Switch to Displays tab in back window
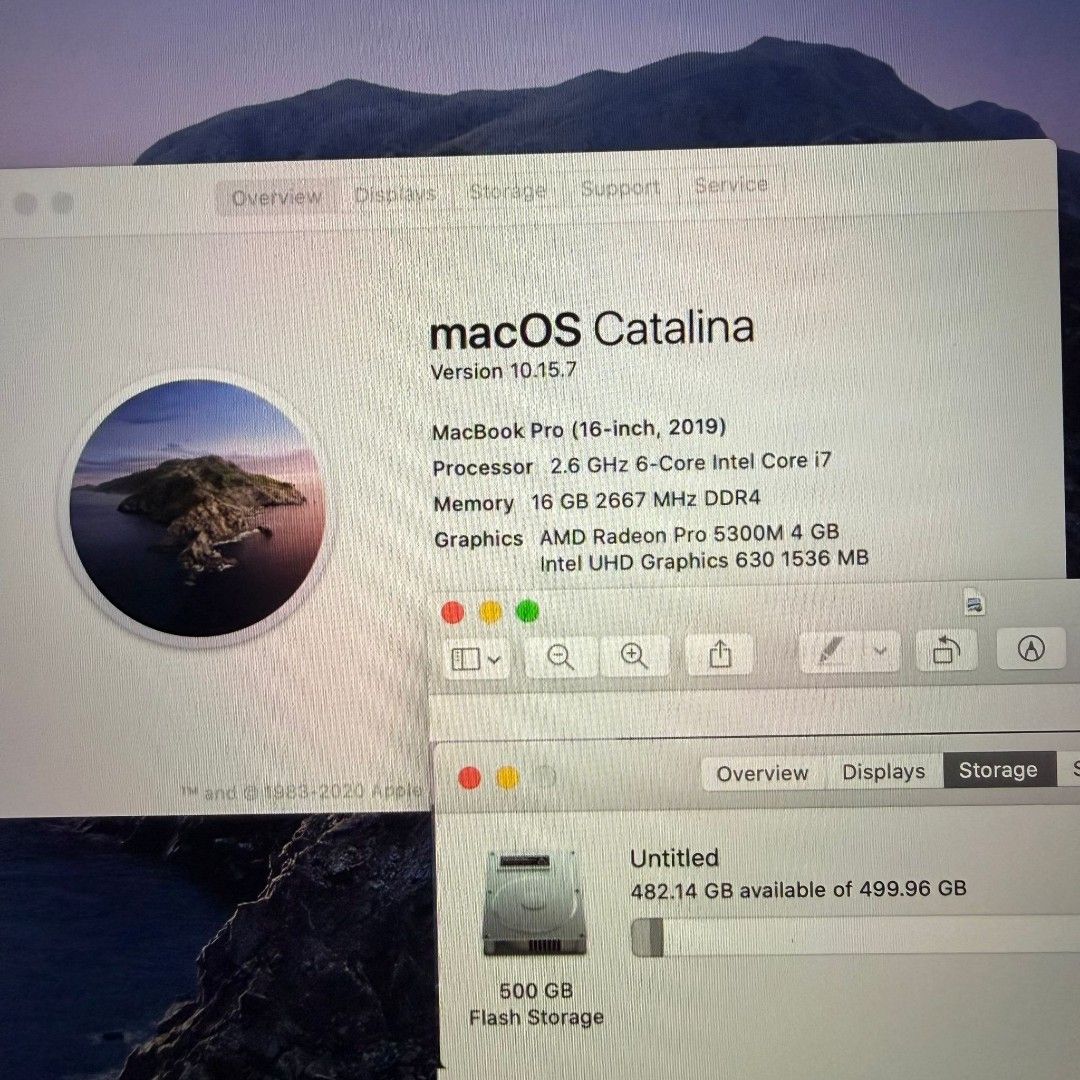The image size is (1080, 1080). pyautogui.click(x=395, y=194)
